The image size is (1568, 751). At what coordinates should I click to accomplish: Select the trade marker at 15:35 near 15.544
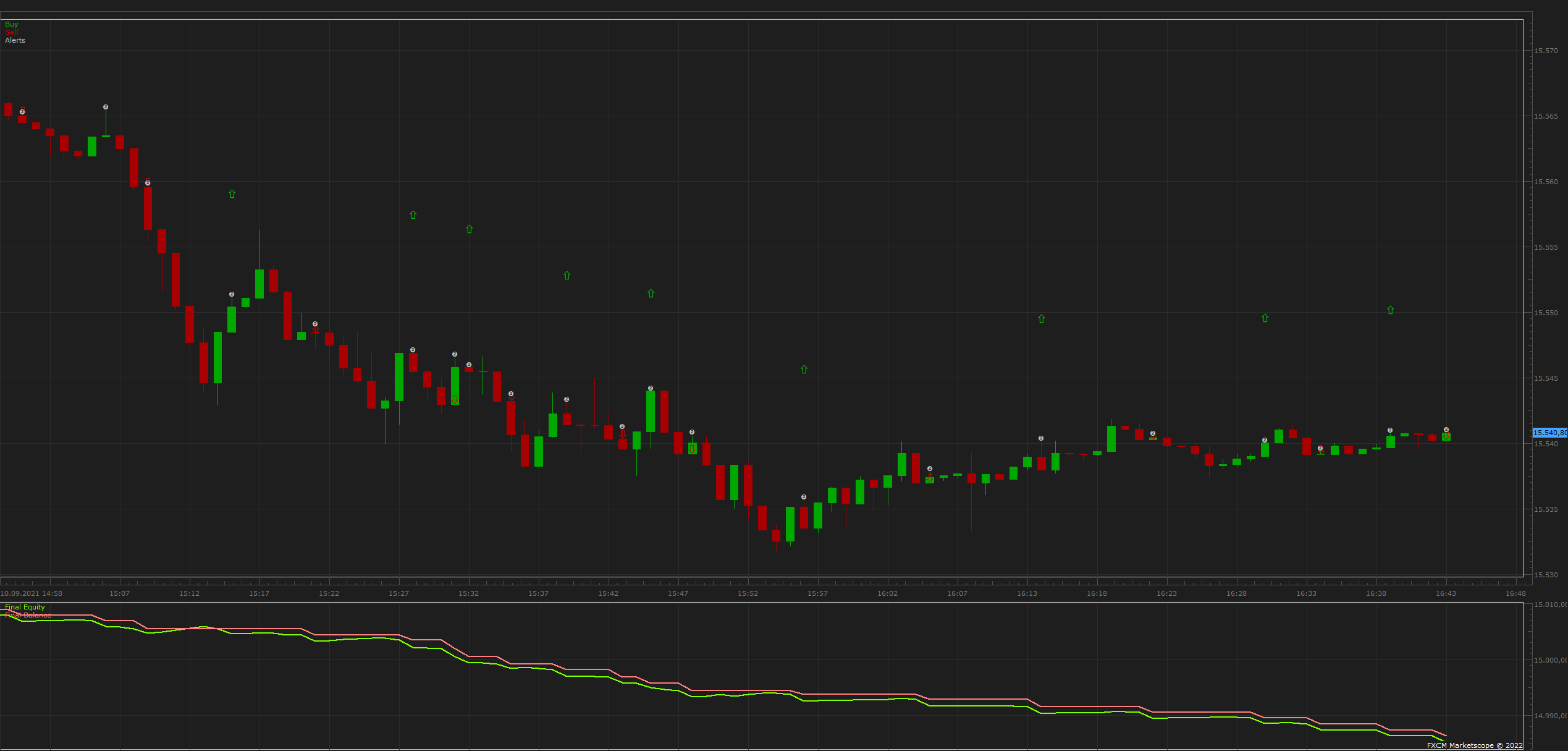(511, 394)
